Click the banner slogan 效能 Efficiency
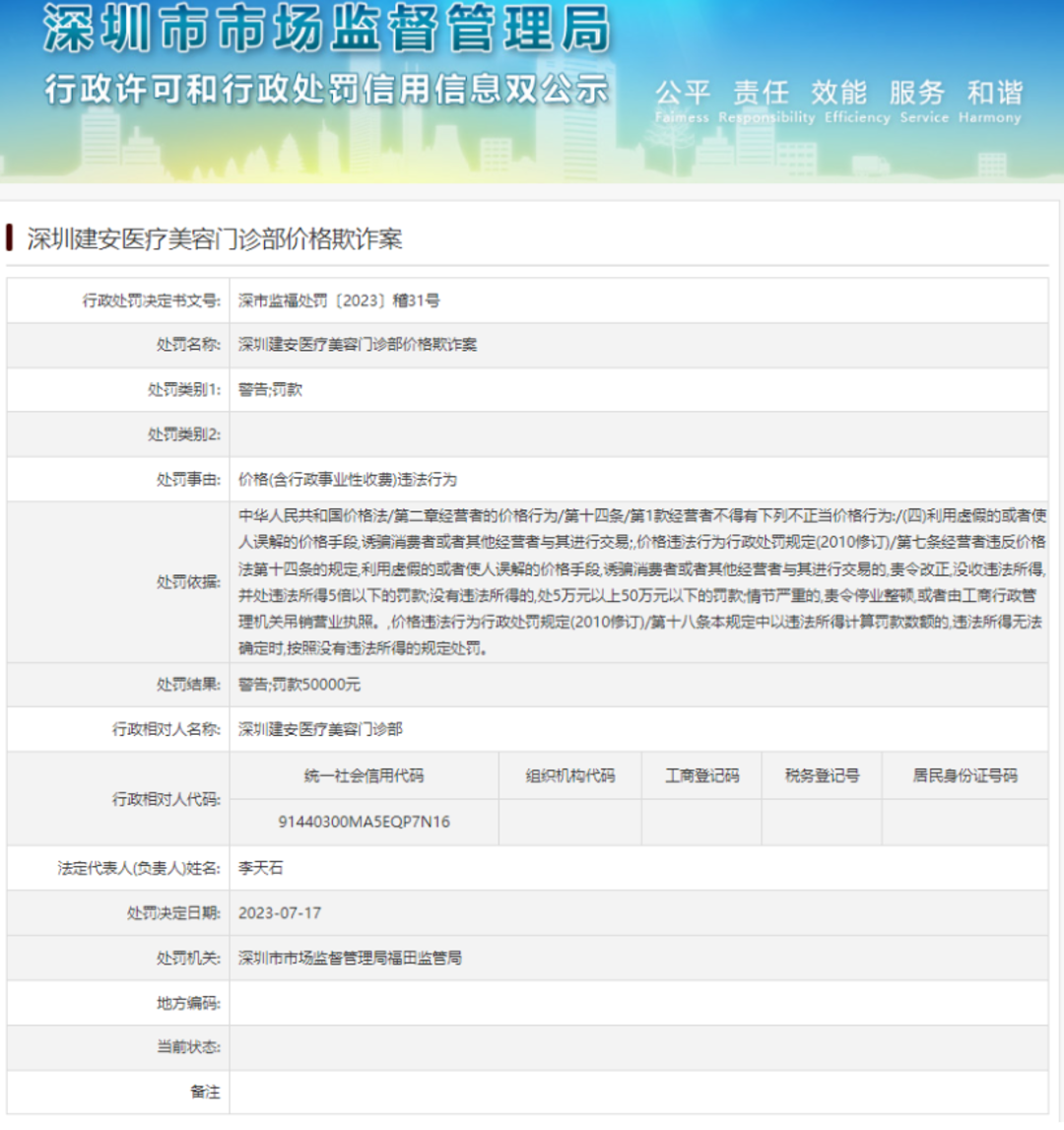 (x=857, y=101)
